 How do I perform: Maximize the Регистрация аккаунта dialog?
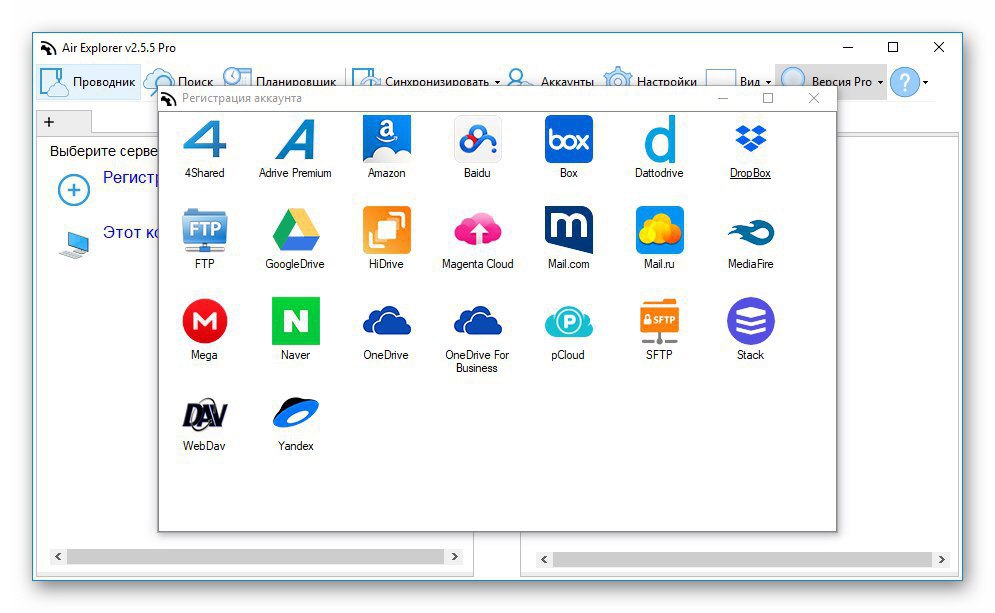click(x=768, y=98)
